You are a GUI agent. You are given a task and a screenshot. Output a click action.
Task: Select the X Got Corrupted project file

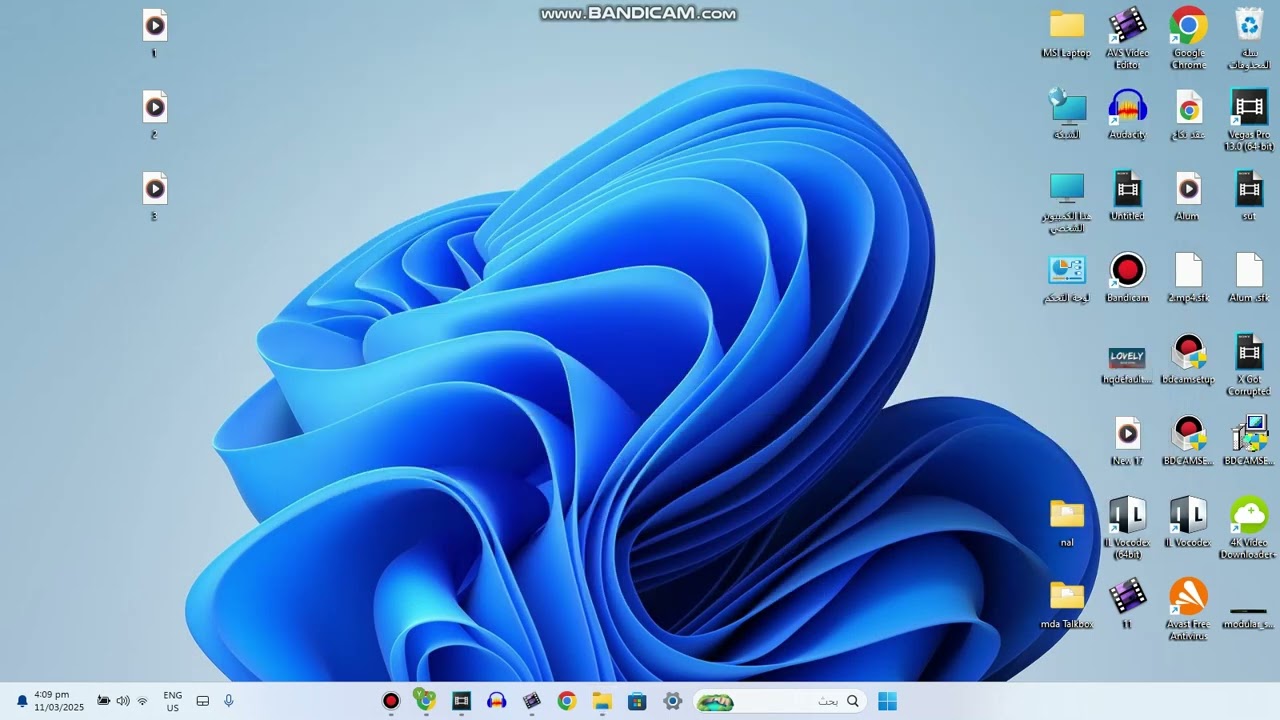(1249, 365)
